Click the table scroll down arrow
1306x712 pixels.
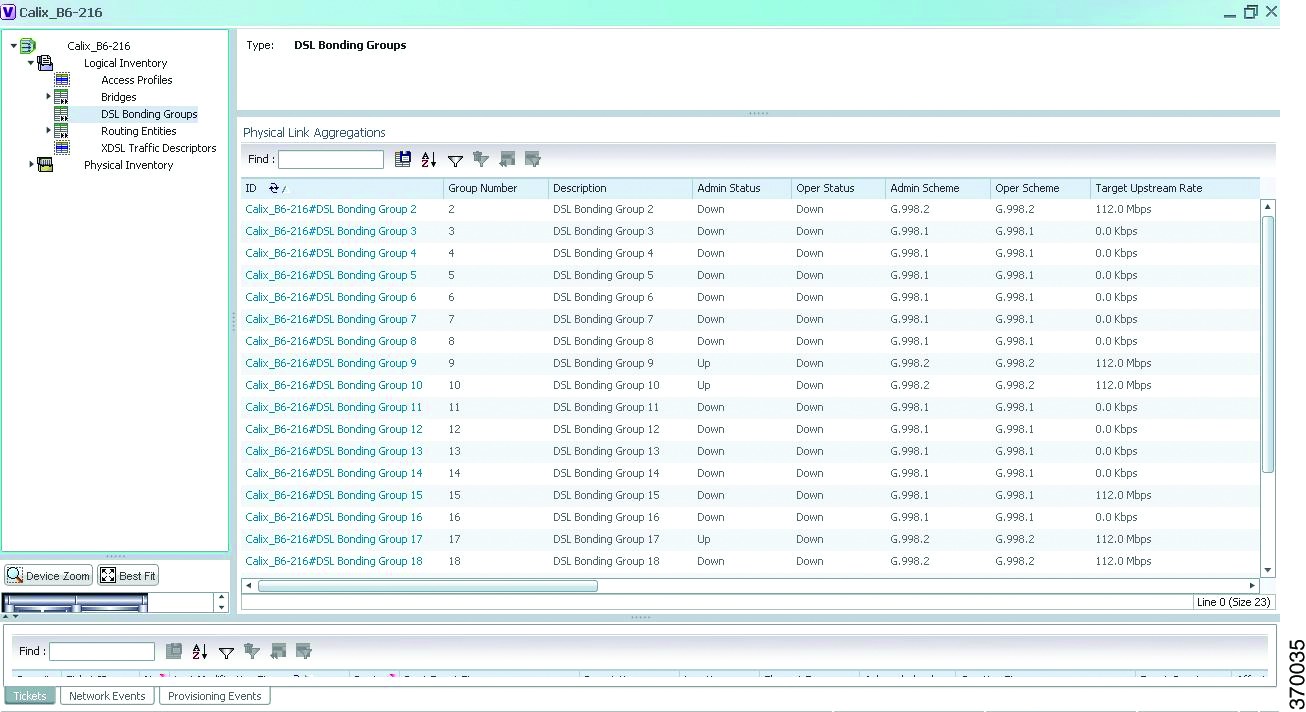[1268, 571]
